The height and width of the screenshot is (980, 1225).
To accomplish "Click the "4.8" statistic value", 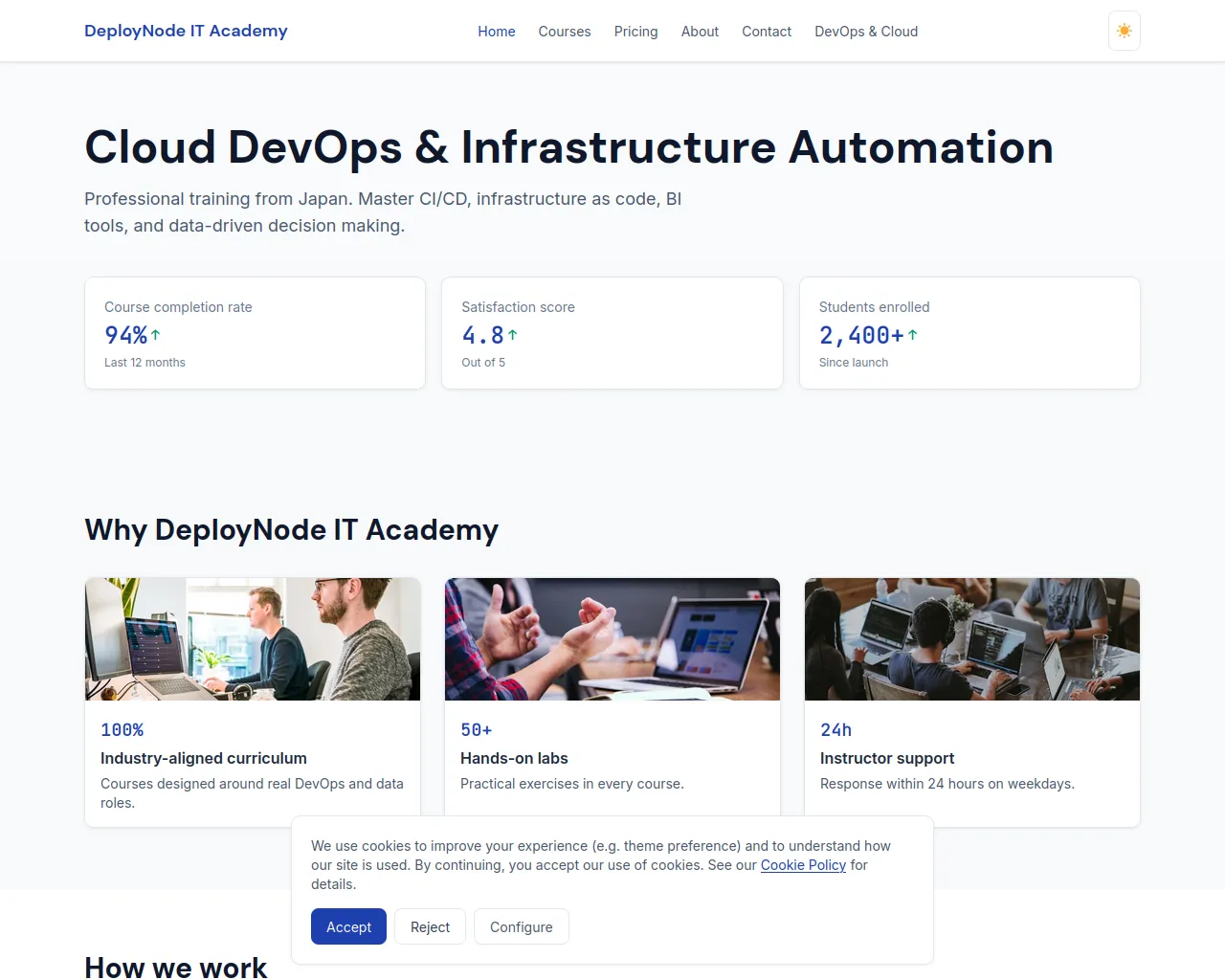I will 483,335.
